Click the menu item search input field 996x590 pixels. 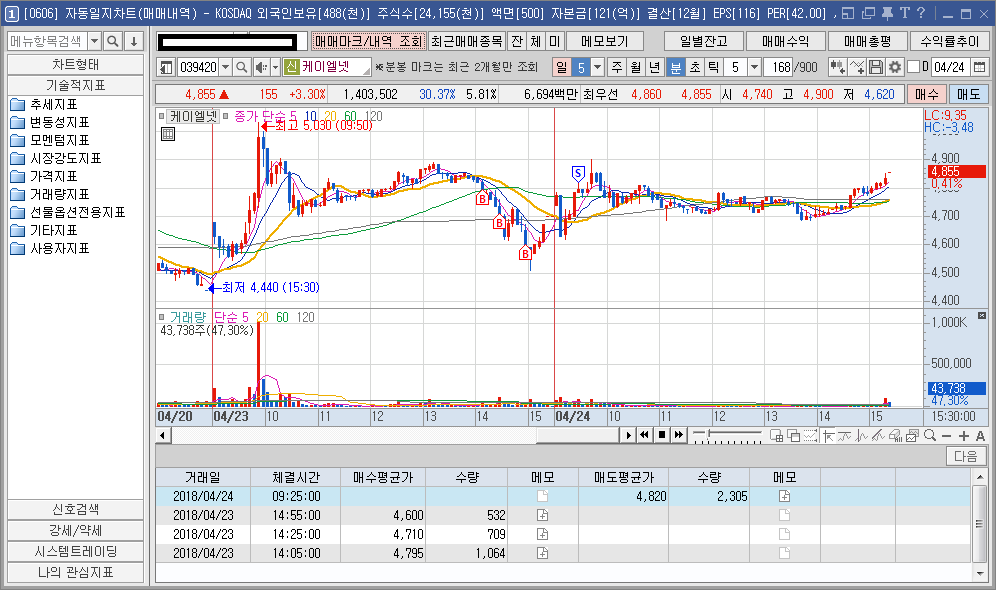[x=48, y=41]
